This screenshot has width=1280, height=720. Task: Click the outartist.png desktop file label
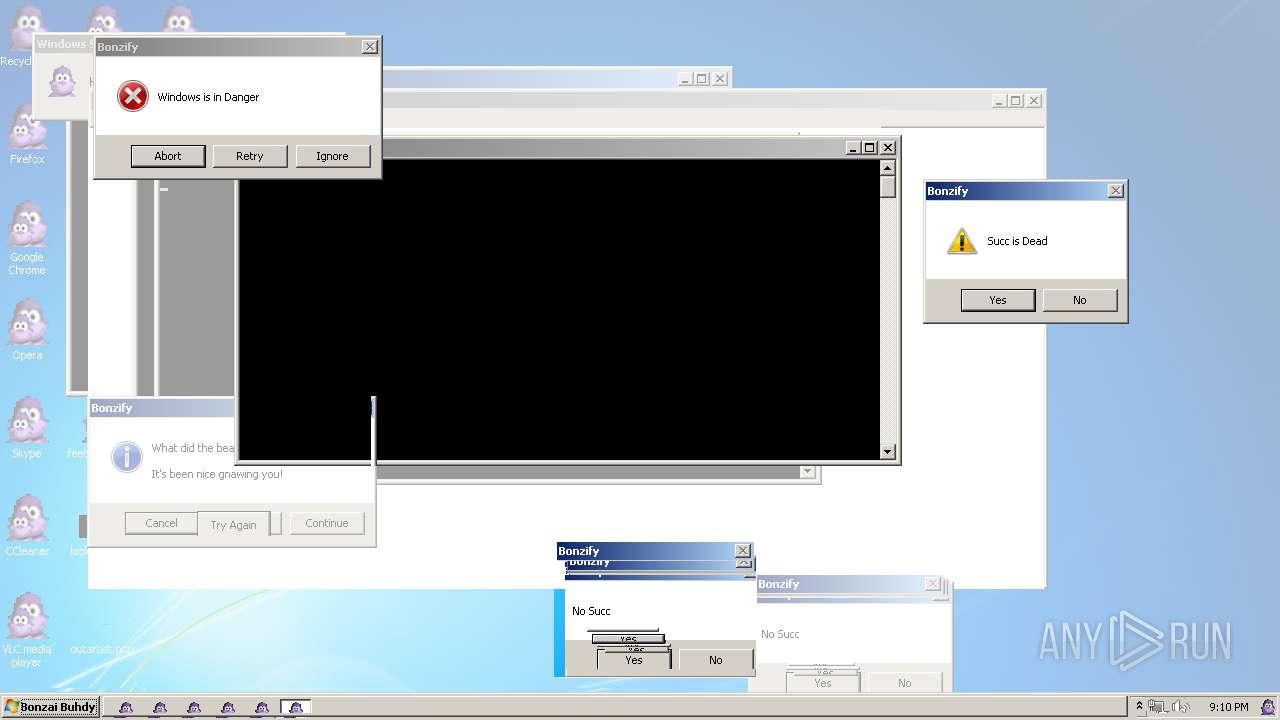(101, 649)
